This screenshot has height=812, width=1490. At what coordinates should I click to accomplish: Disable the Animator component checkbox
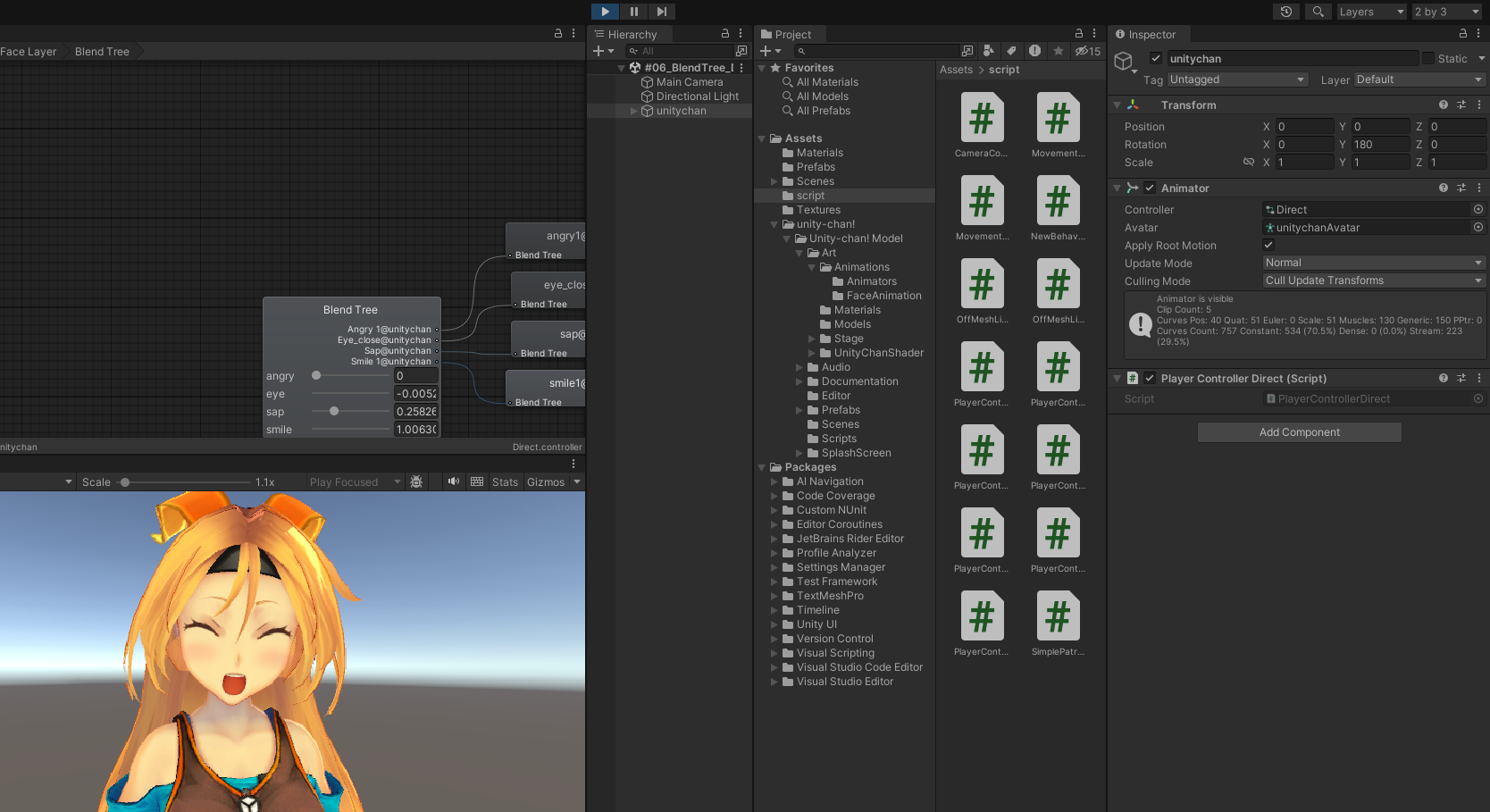click(x=1150, y=188)
